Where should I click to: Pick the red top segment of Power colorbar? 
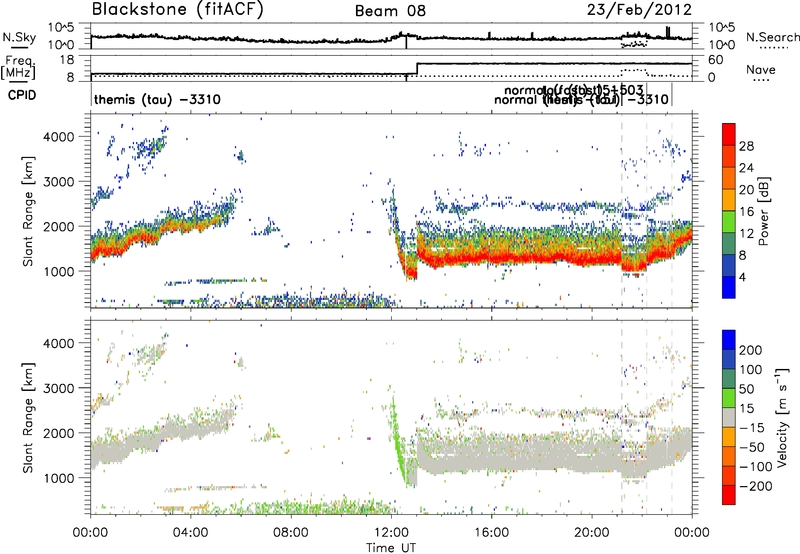(729, 135)
